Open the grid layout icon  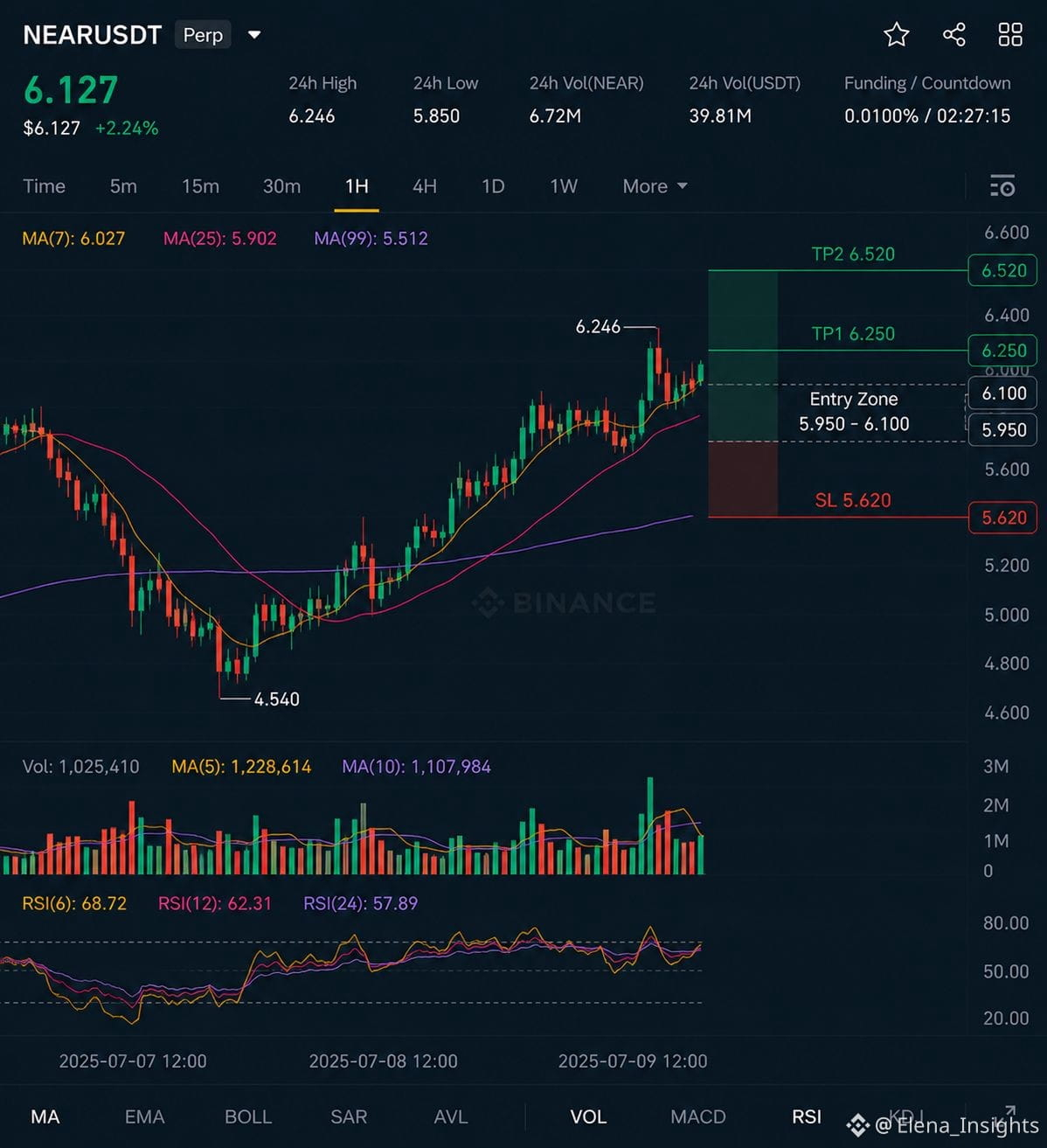coord(1010,35)
